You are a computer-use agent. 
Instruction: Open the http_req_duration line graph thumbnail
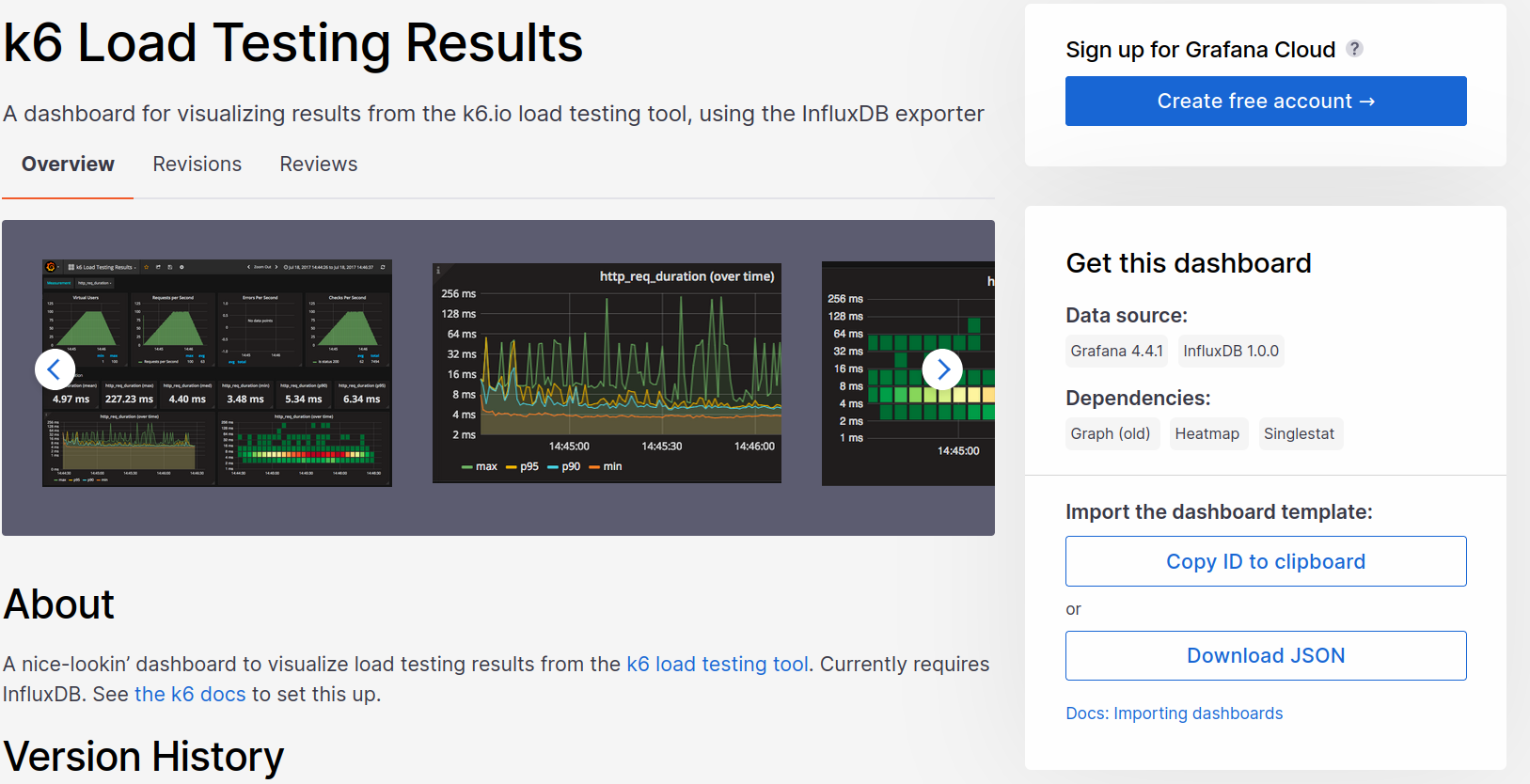pyautogui.click(x=607, y=373)
